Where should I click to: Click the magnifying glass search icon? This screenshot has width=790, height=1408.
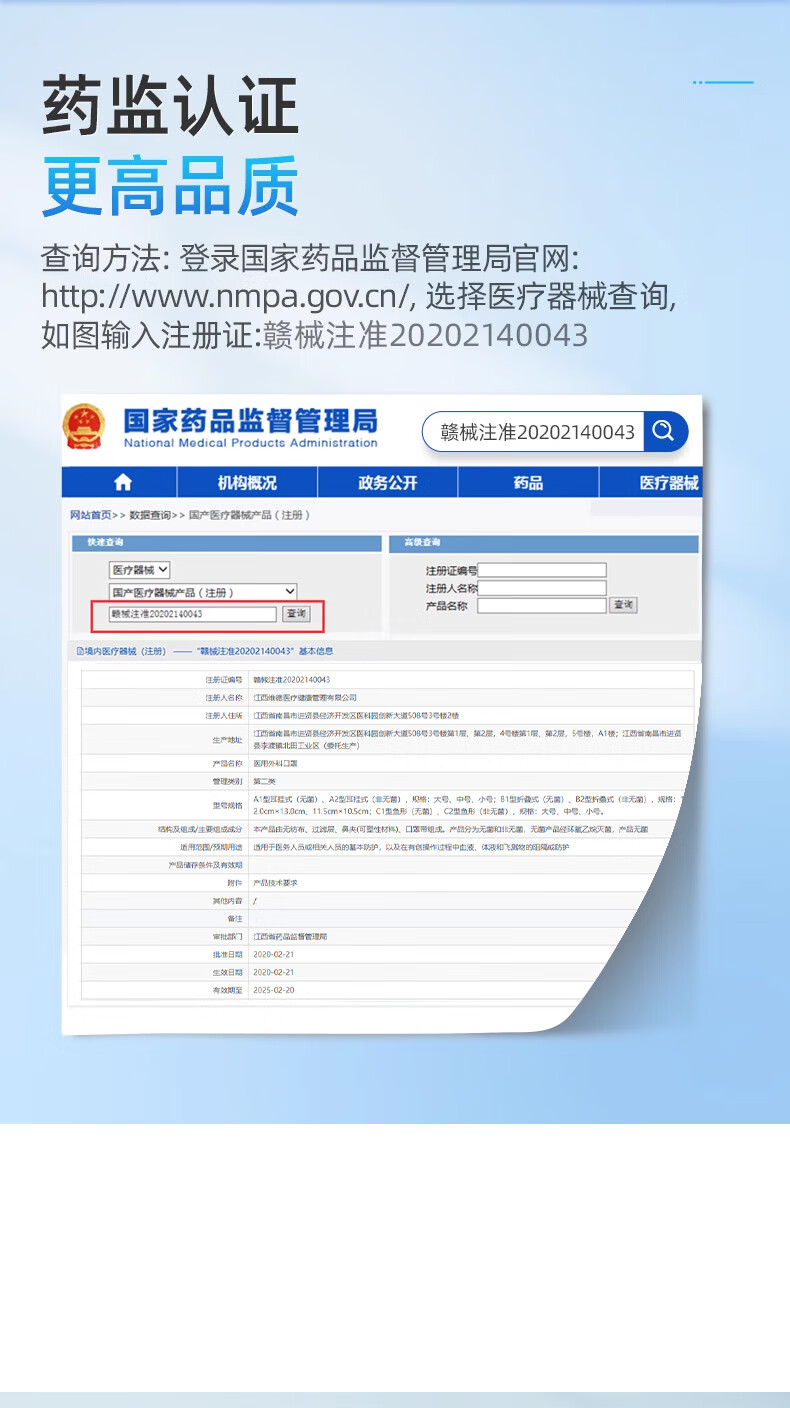click(x=664, y=432)
